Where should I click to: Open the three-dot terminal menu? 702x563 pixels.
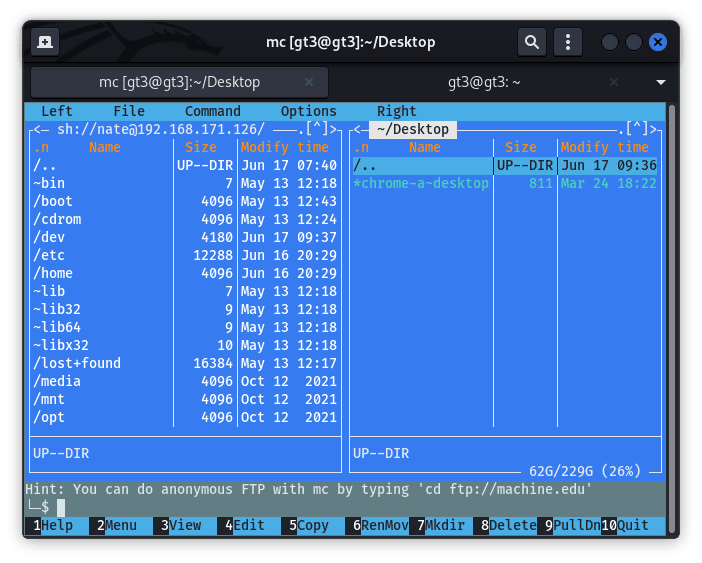point(568,42)
